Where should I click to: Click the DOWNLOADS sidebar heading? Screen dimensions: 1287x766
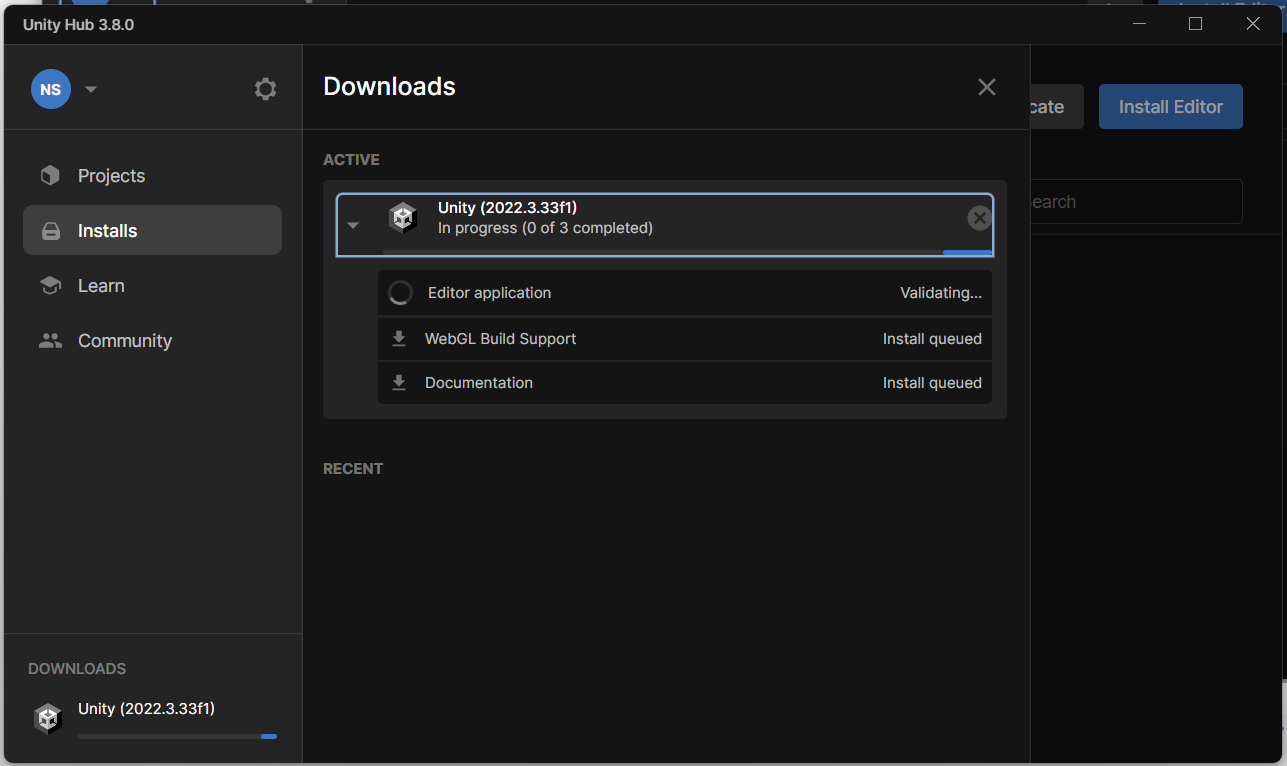click(77, 669)
